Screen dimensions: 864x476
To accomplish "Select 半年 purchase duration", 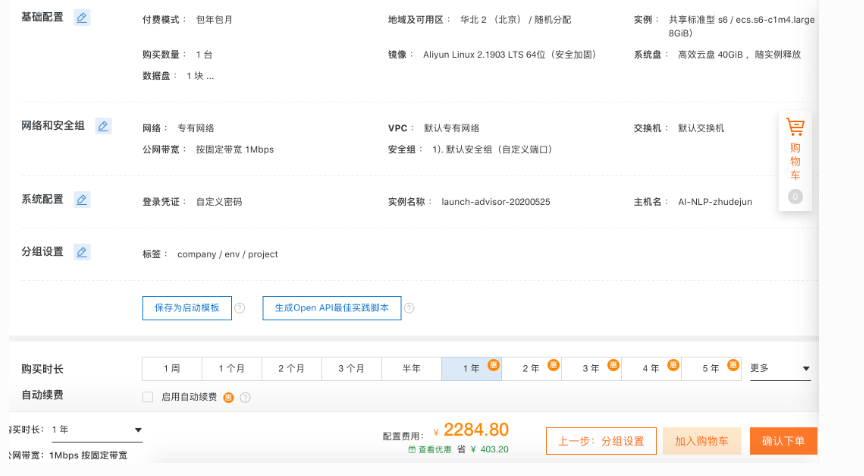I will (x=412, y=369).
